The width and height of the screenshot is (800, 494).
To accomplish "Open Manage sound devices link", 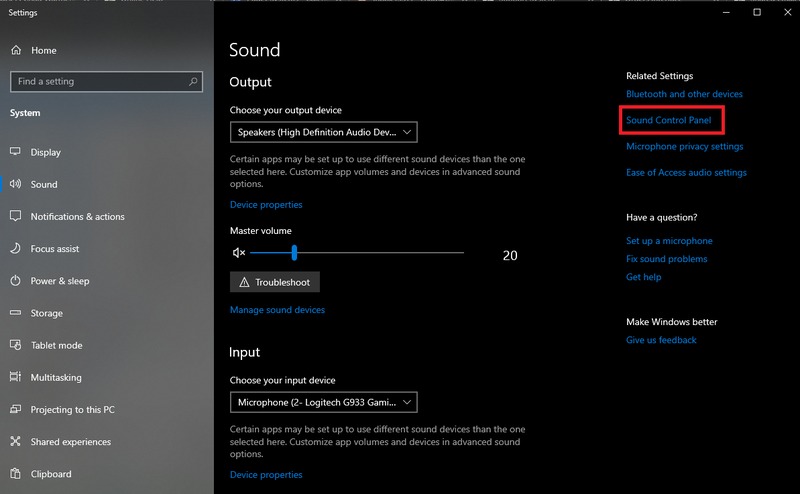I will pos(277,310).
